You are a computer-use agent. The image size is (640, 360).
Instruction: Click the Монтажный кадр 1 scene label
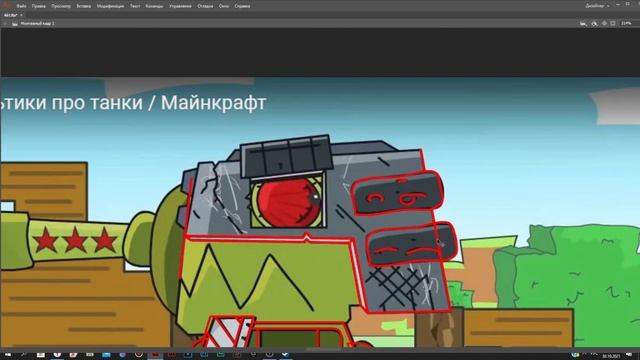coord(37,24)
